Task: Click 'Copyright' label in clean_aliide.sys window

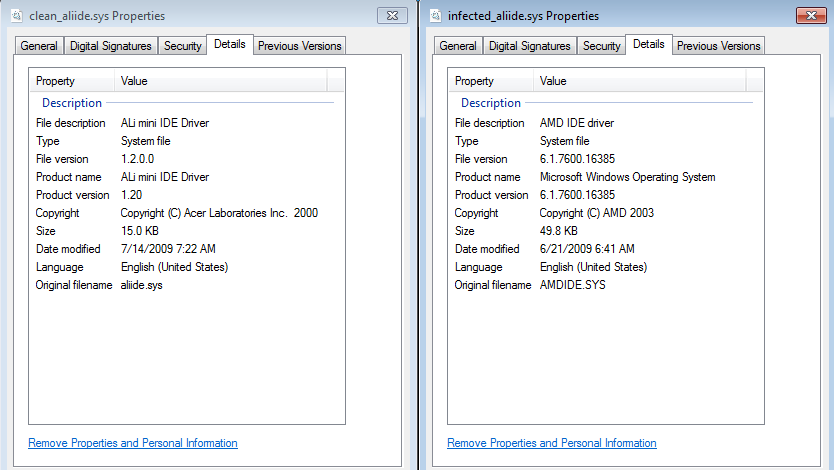Action: (57, 213)
